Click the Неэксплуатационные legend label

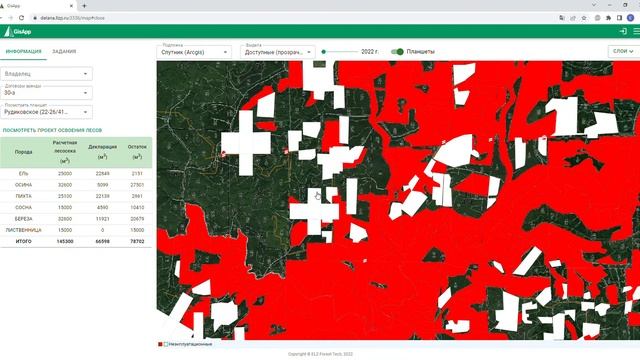[190, 344]
